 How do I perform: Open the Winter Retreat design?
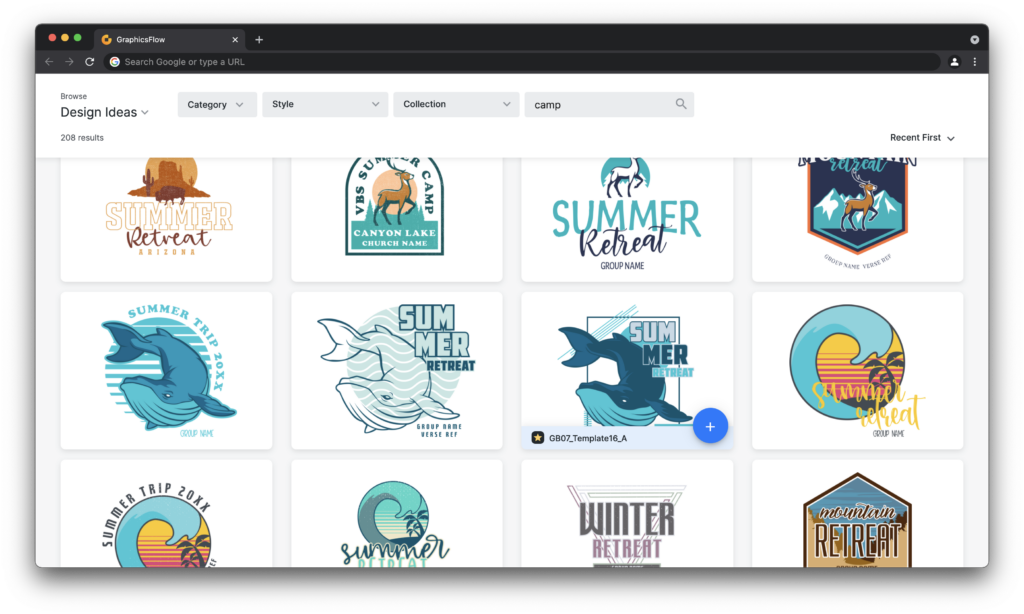tap(627, 513)
